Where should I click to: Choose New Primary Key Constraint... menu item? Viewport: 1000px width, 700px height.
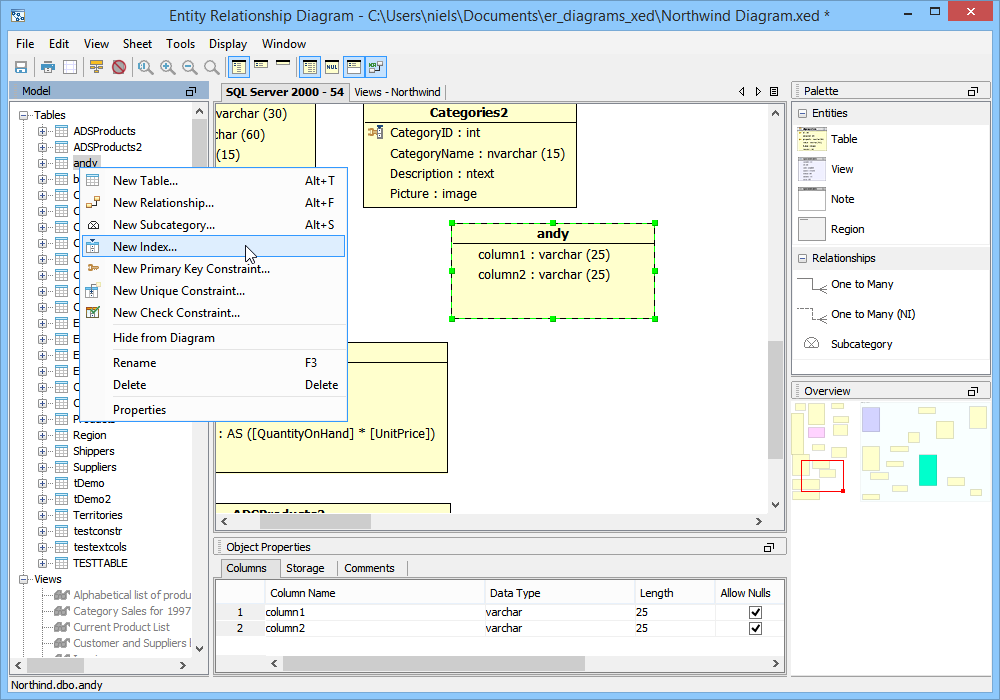point(214,269)
